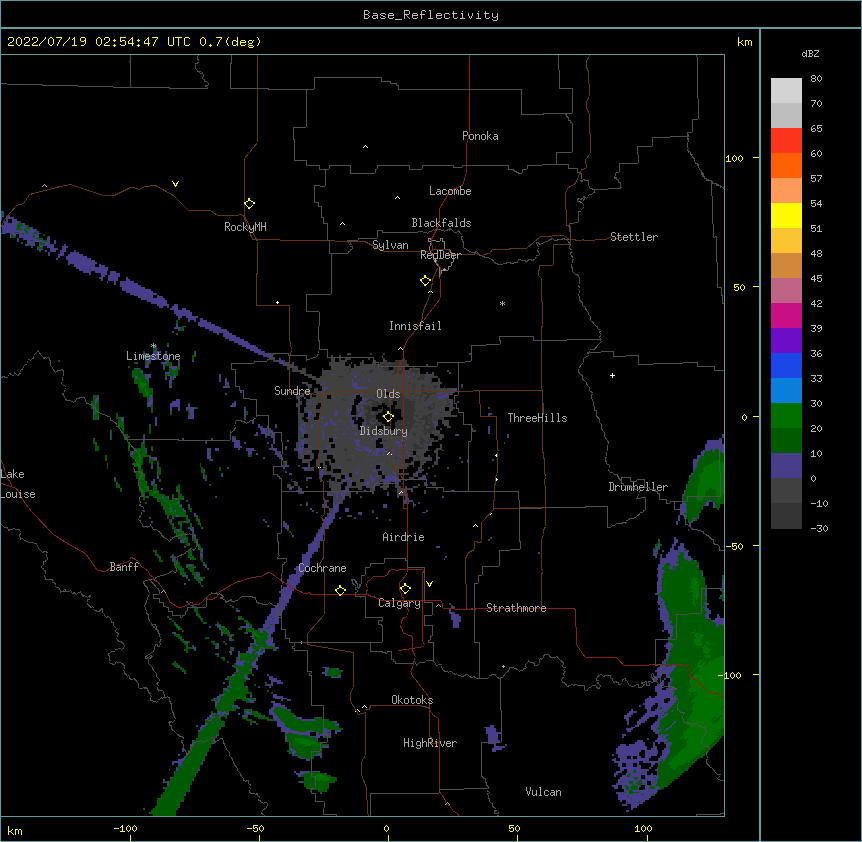This screenshot has width=862, height=842.
Task: Click the yellow 51–54 dBZ legend swatch
Action: pyautogui.click(x=786, y=215)
